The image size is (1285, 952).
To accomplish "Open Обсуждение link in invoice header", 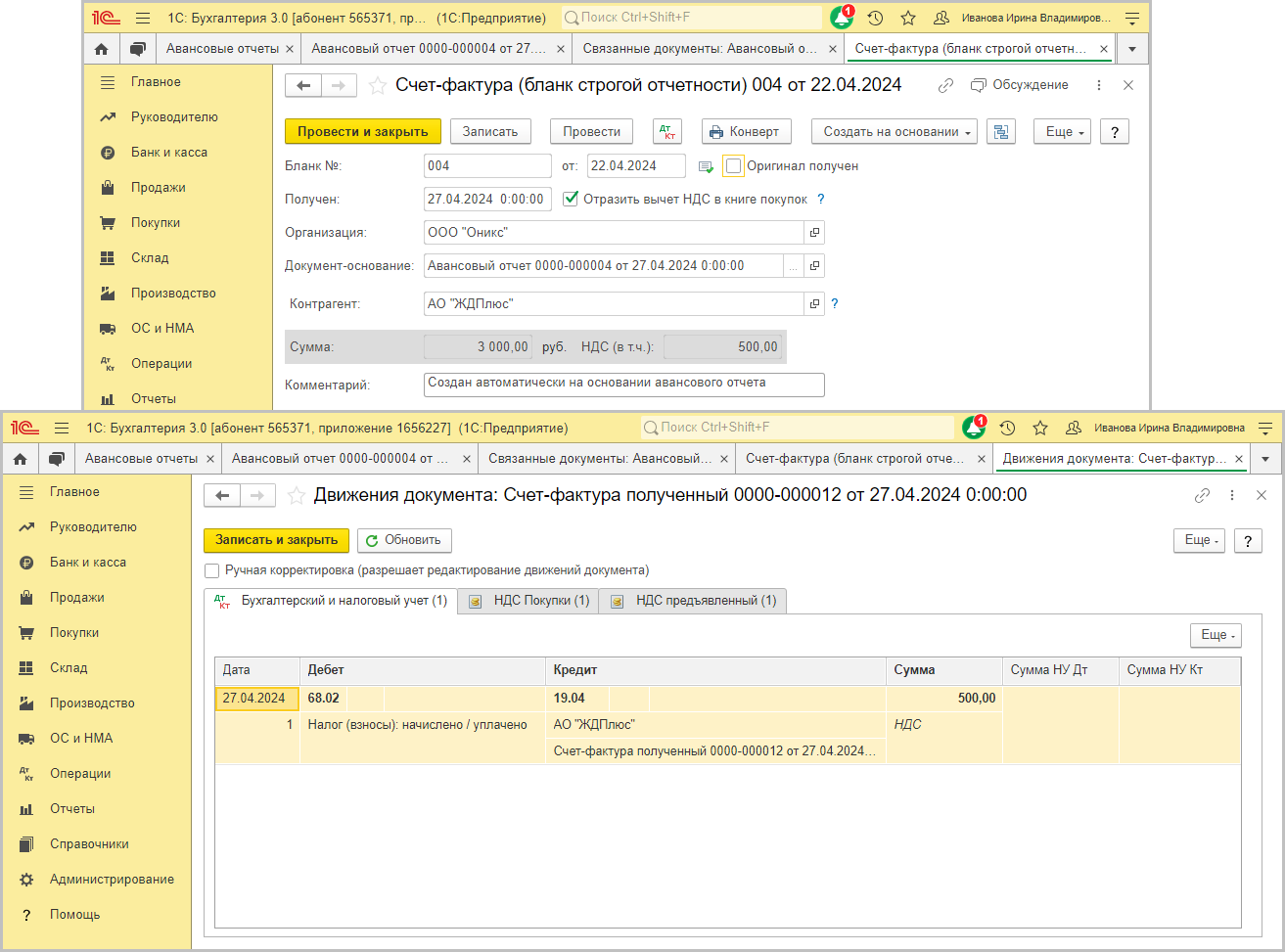I will [x=1020, y=85].
